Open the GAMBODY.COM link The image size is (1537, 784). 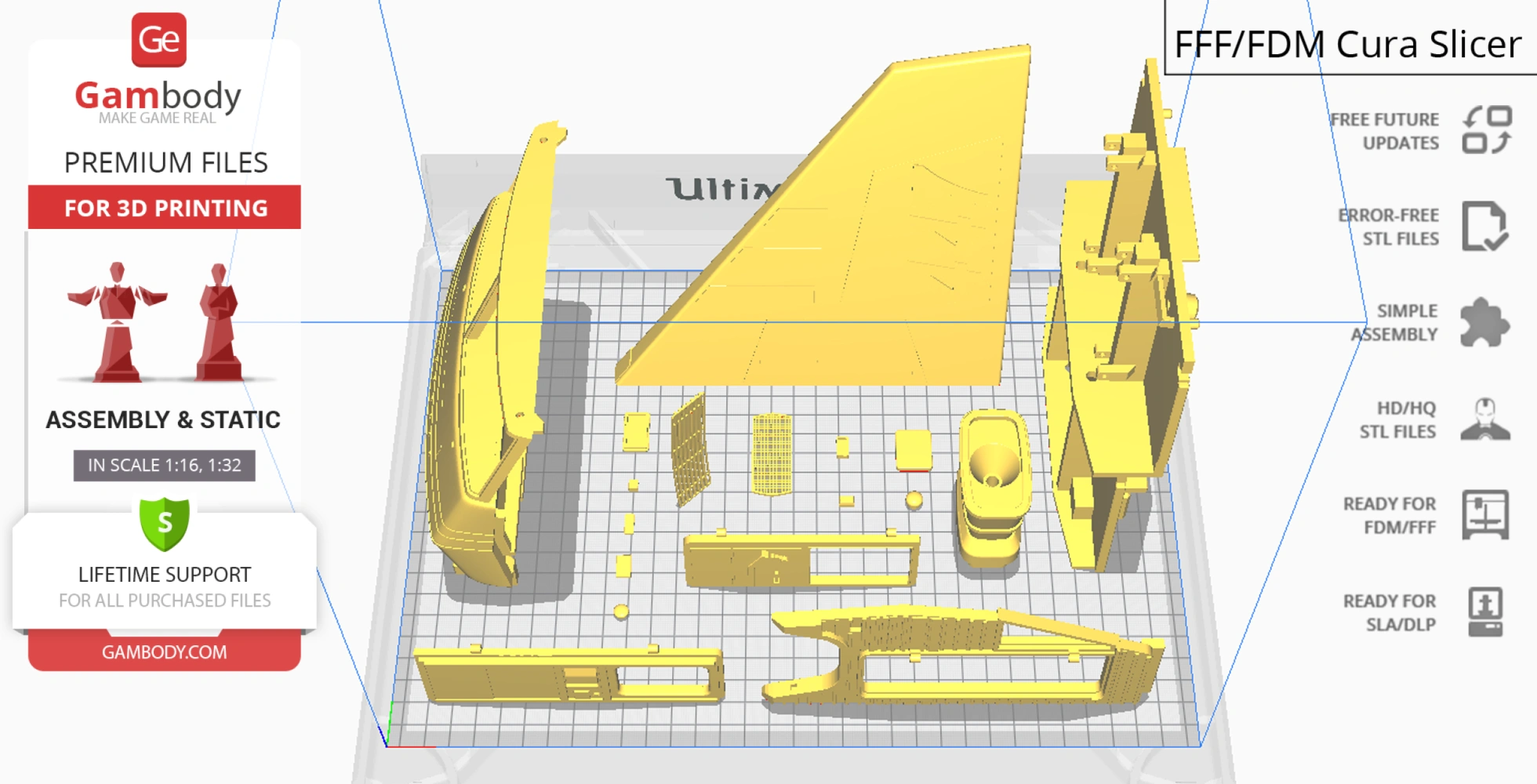click(165, 652)
